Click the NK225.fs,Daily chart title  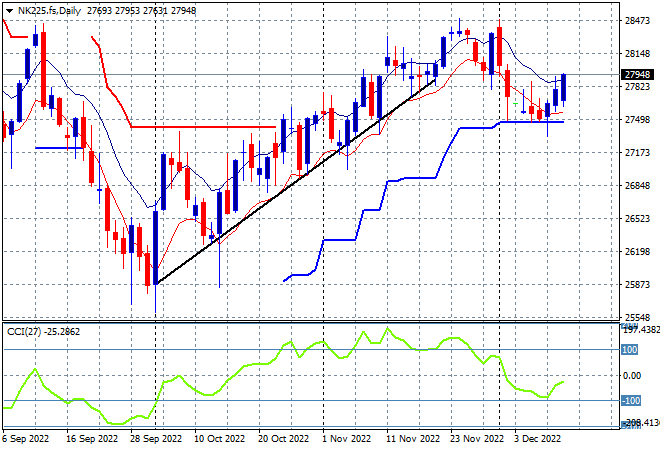pos(49,11)
